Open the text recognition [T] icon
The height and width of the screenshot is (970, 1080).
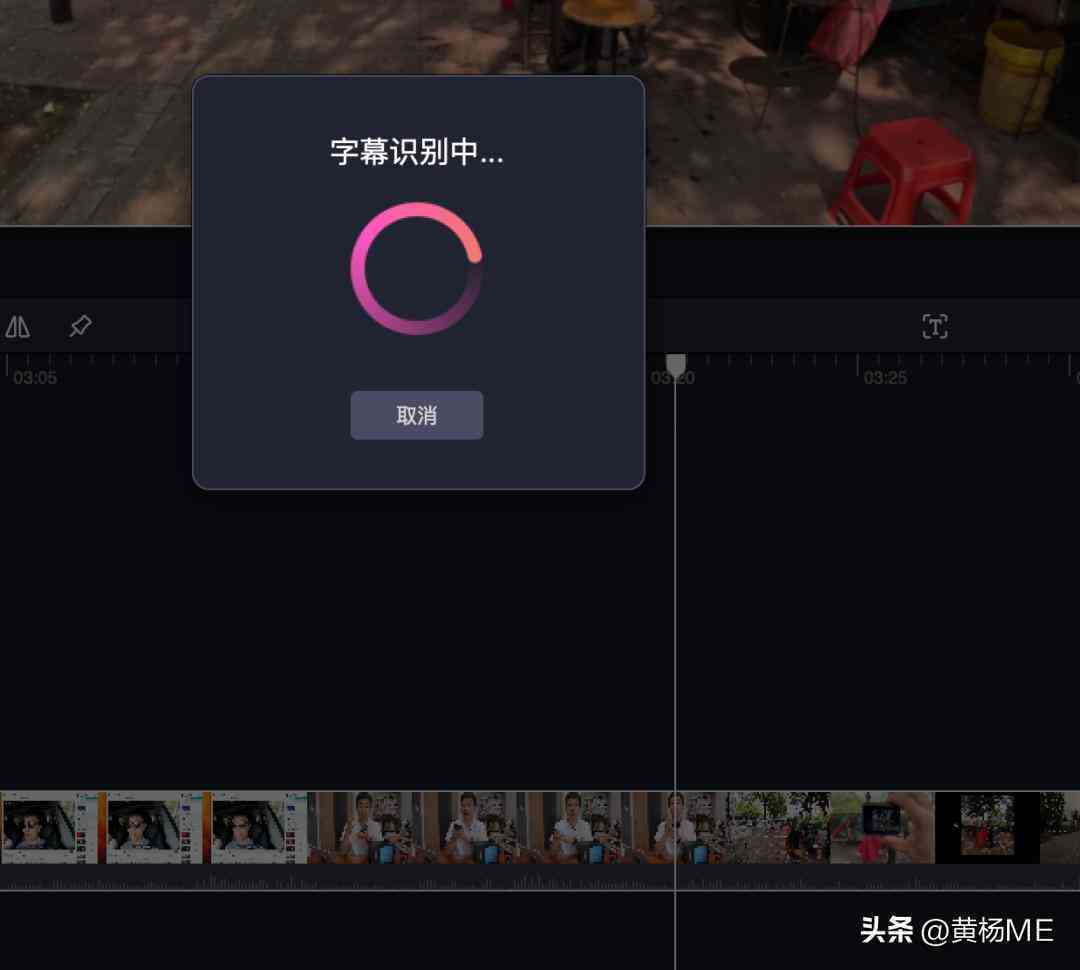pos(935,327)
